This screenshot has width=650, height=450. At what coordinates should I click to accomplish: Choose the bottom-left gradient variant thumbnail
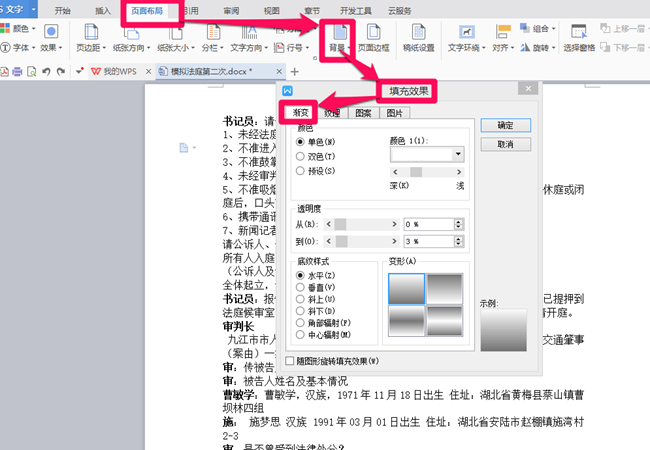click(407, 320)
